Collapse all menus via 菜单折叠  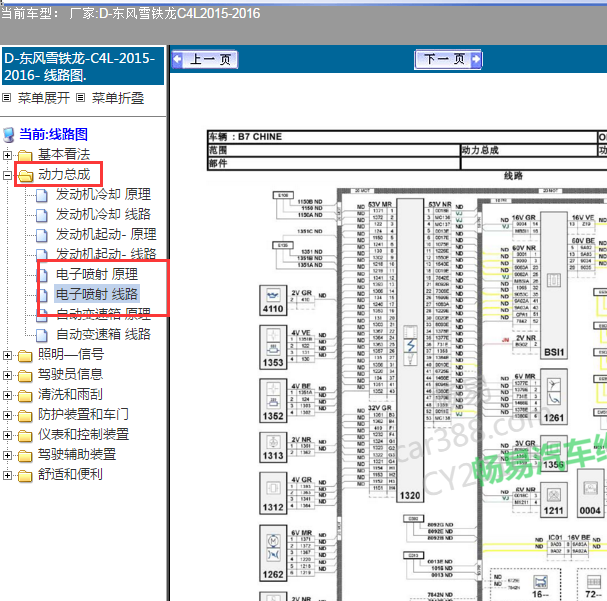click(118, 98)
